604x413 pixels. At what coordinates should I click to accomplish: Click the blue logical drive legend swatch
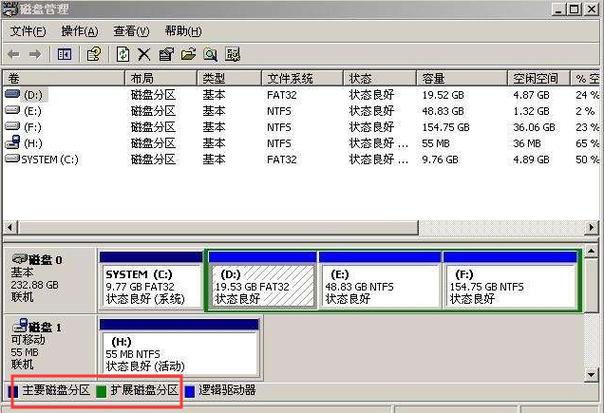pyautogui.click(x=190, y=392)
